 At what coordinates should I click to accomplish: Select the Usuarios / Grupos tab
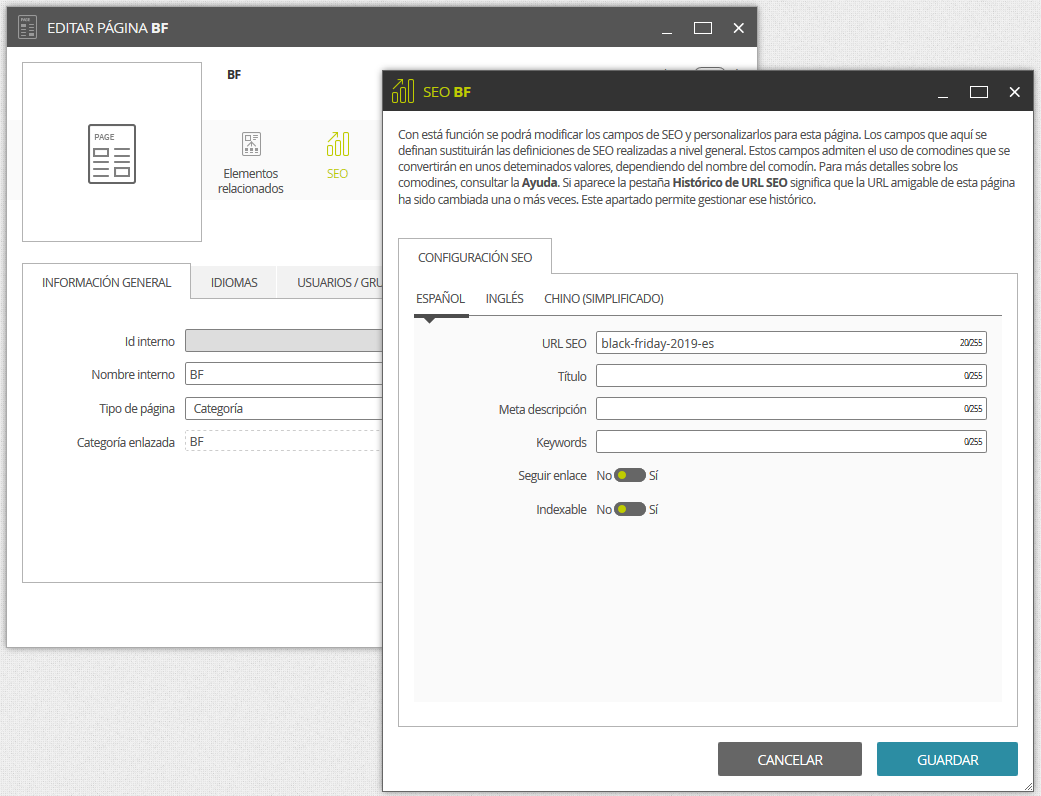[x=330, y=282]
